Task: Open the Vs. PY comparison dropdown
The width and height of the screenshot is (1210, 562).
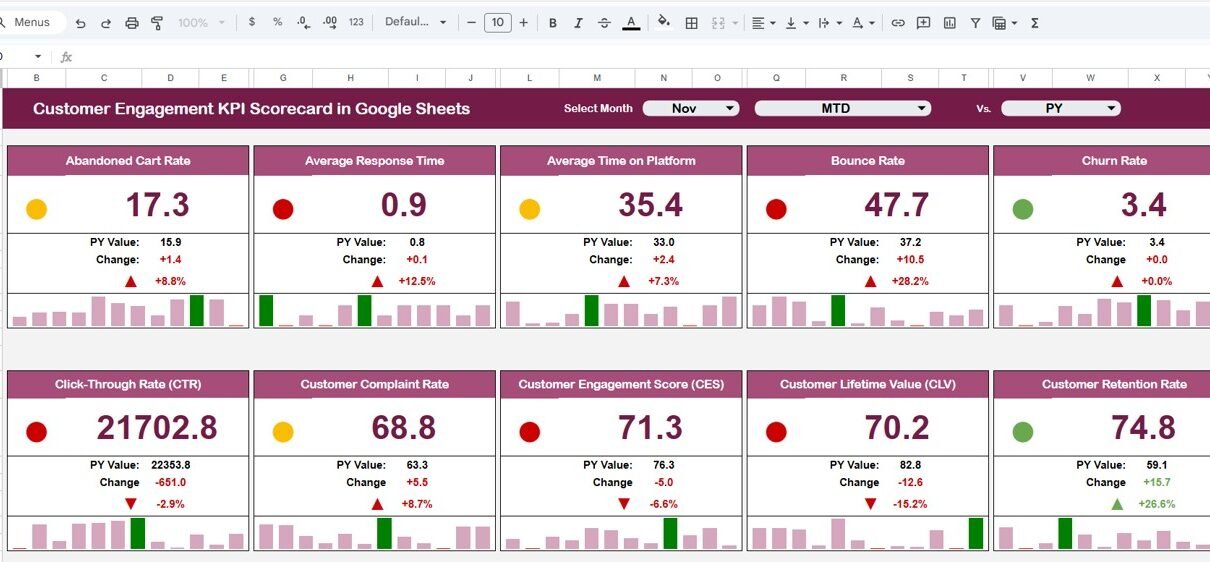Action: (1060, 108)
